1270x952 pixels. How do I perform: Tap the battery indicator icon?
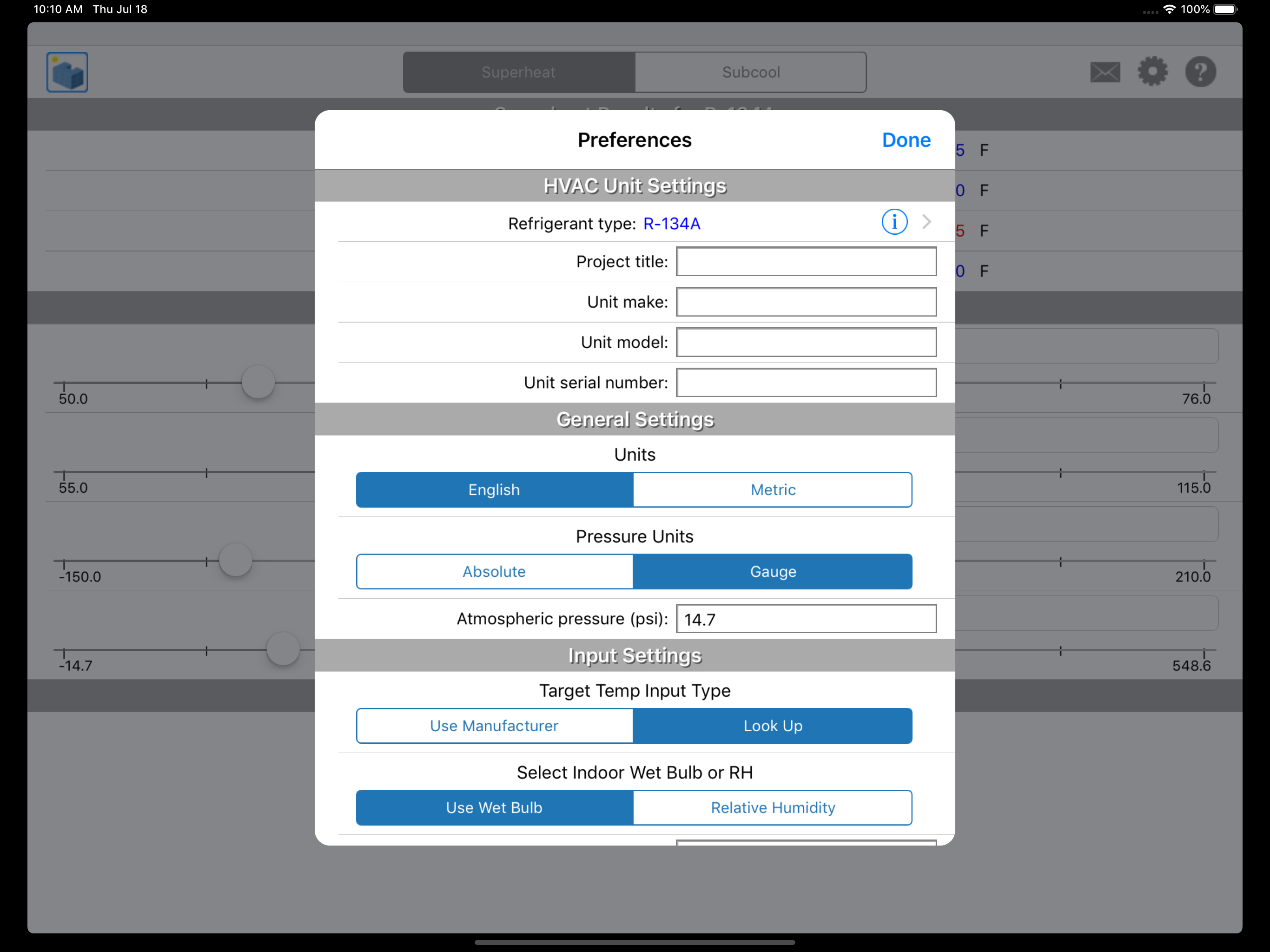(x=1224, y=9)
